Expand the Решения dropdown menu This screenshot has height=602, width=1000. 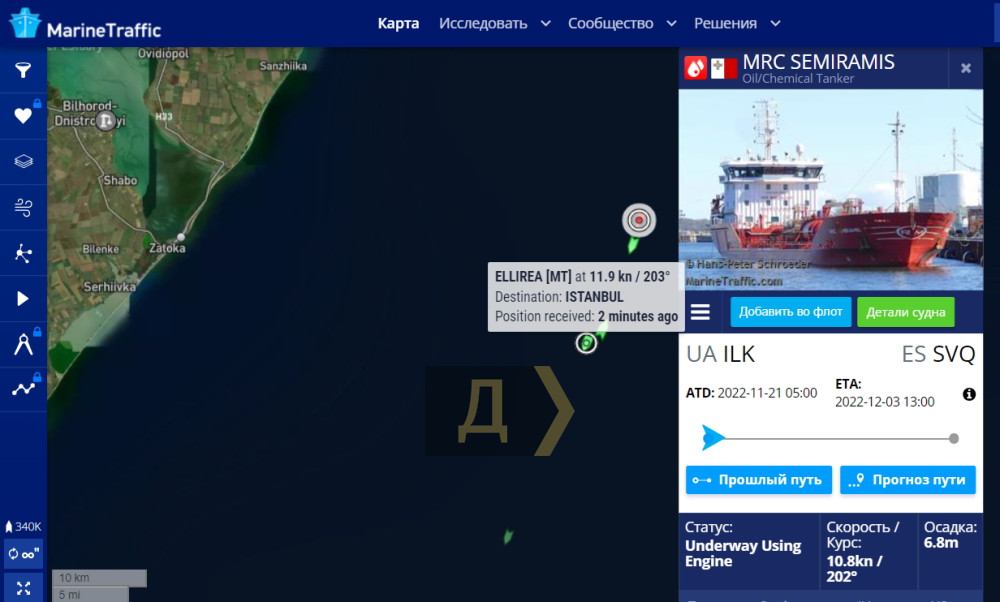pos(737,24)
